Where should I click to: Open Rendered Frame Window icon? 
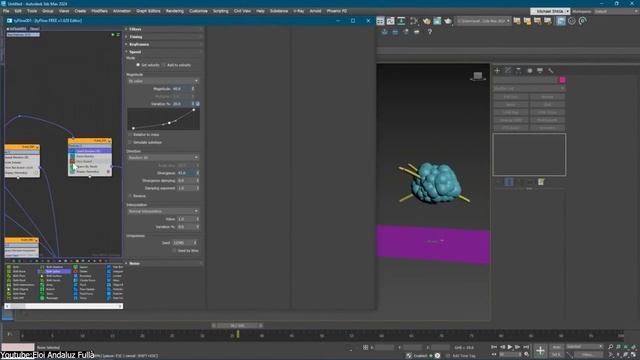click(x=437, y=21)
